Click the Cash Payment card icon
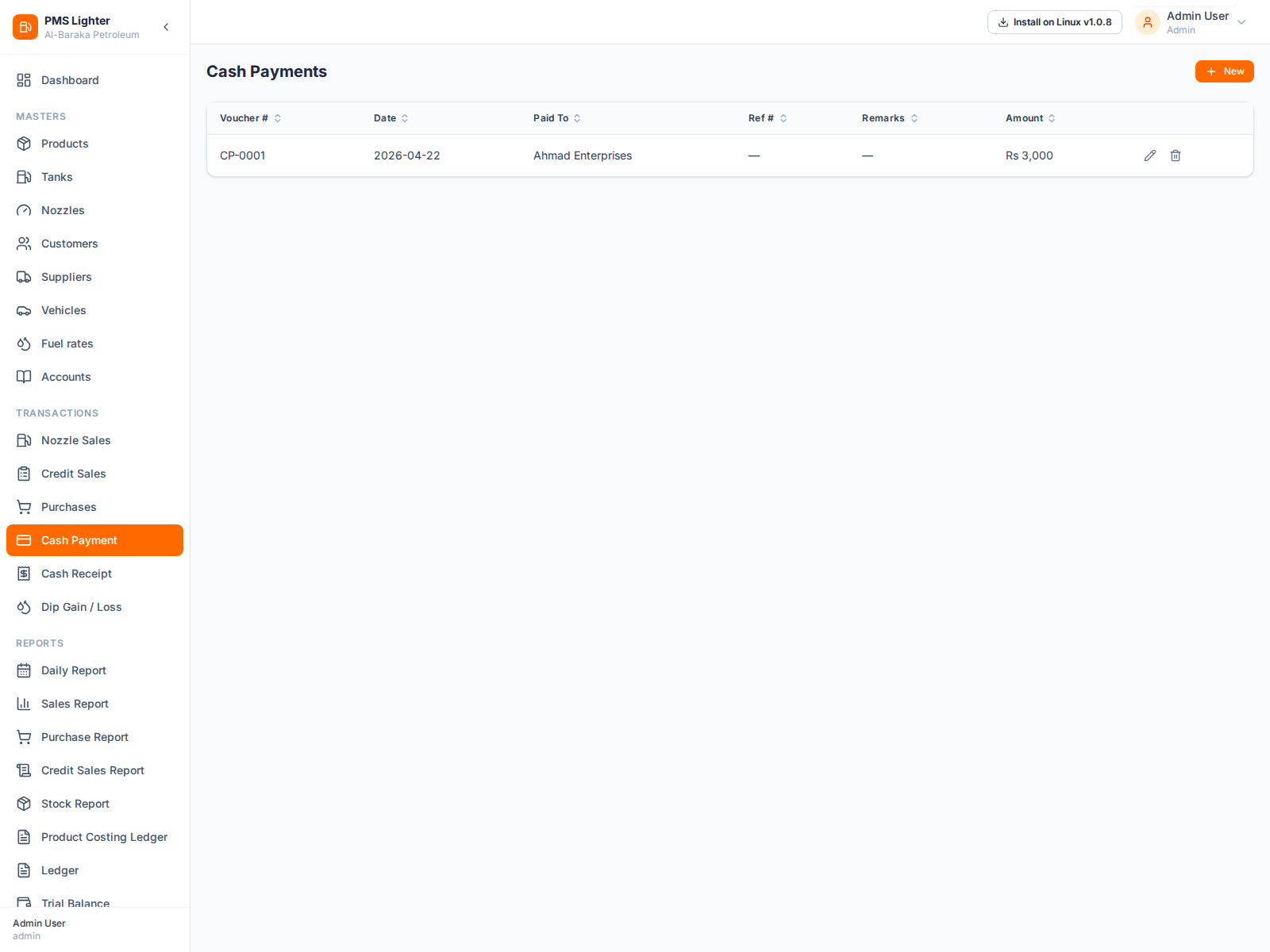This screenshot has width=1270, height=952. (24, 540)
